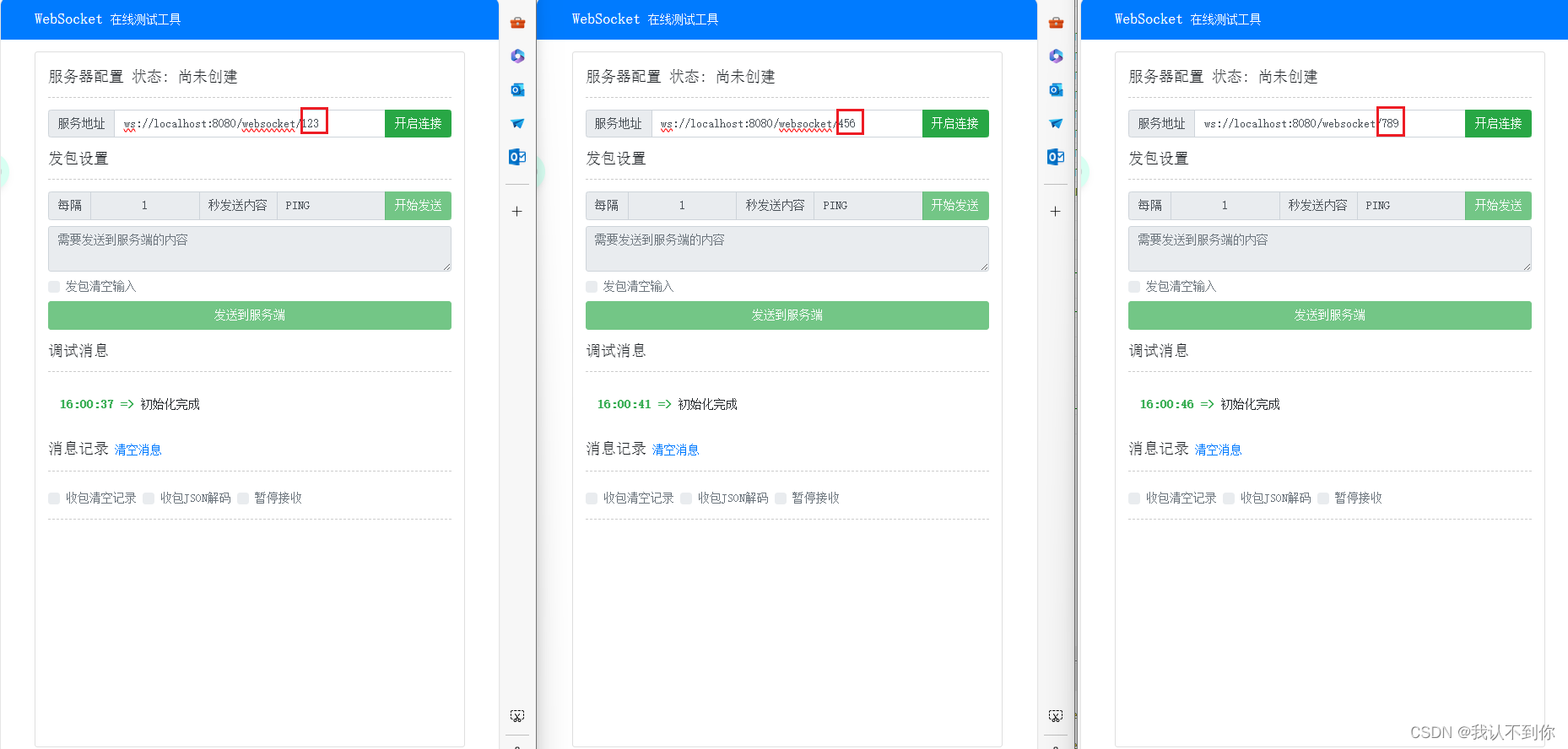
Task: Click 发送到服务端 in the 789 window
Action: point(1330,315)
